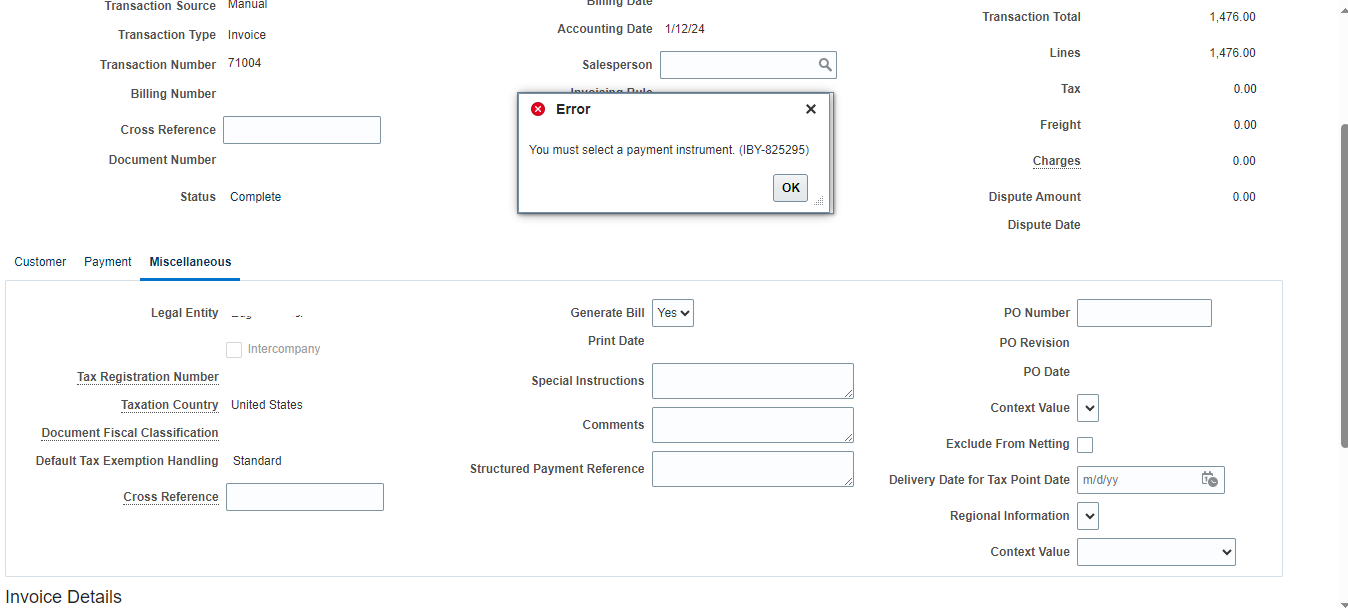This screenshot has height=608, width=1348.
Task: Click the red error icon in the dialog
Action: pos(537,109)
